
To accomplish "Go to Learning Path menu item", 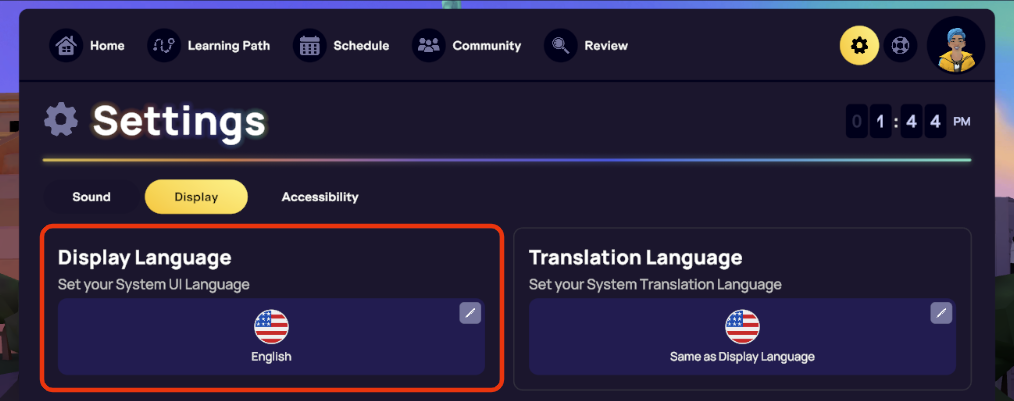I will click(229, 46).
